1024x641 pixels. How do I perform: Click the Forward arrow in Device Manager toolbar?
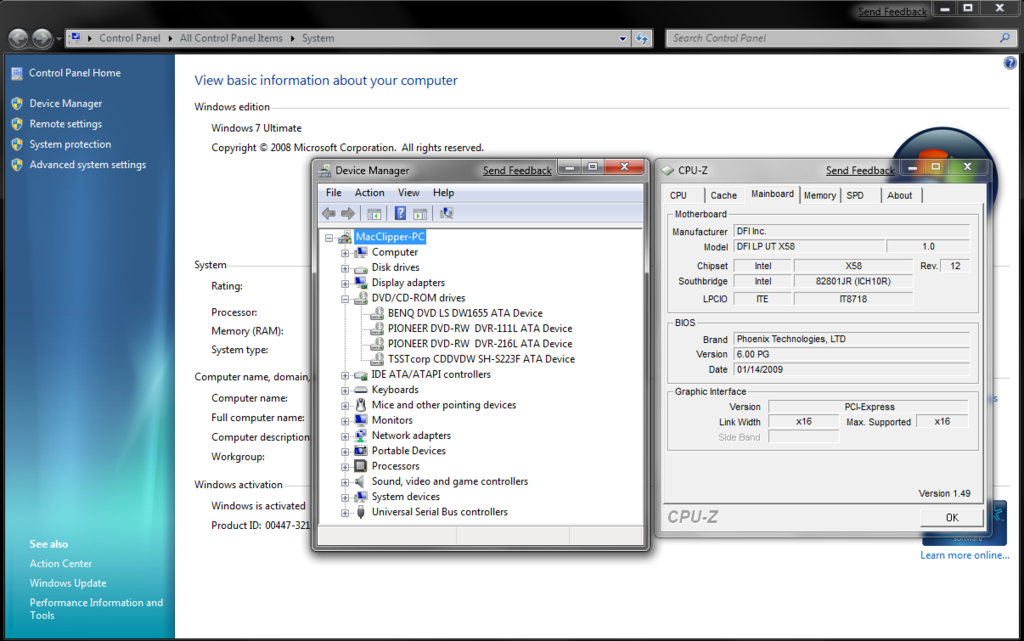348,213
